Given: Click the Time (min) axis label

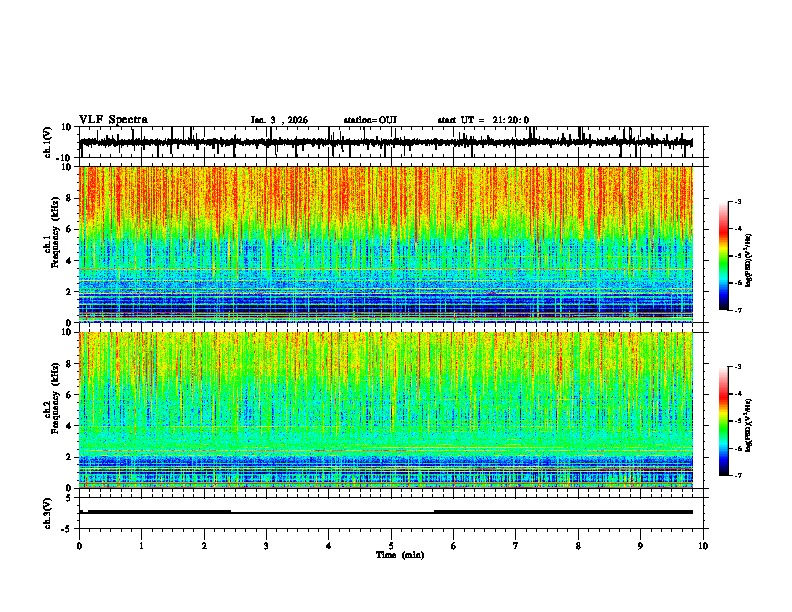Looking at the screenshot, I should pos(400,555).
